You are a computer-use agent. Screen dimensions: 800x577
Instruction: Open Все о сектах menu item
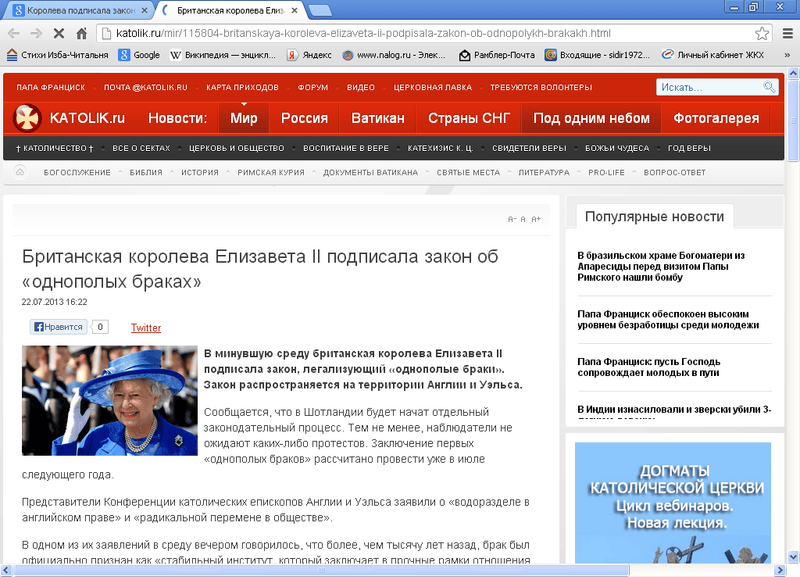point(141,148)
